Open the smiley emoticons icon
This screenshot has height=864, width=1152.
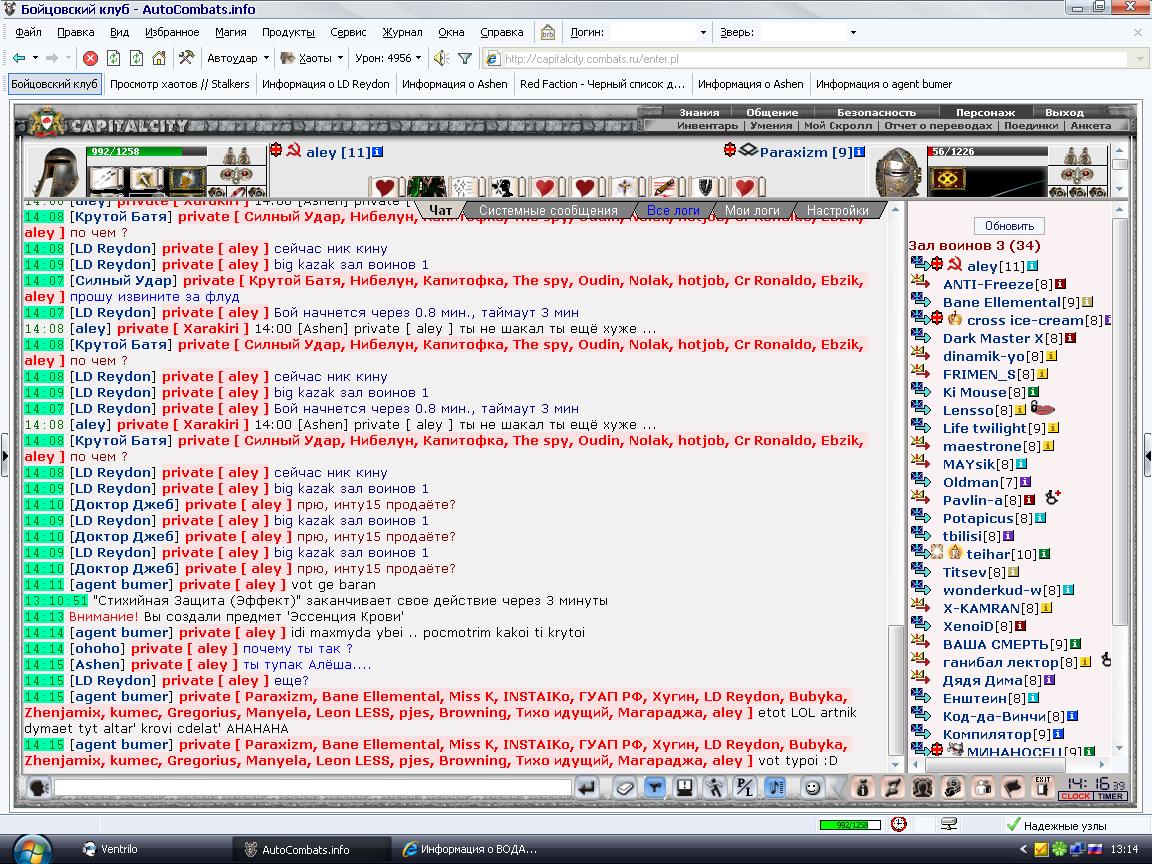[812, 788]
